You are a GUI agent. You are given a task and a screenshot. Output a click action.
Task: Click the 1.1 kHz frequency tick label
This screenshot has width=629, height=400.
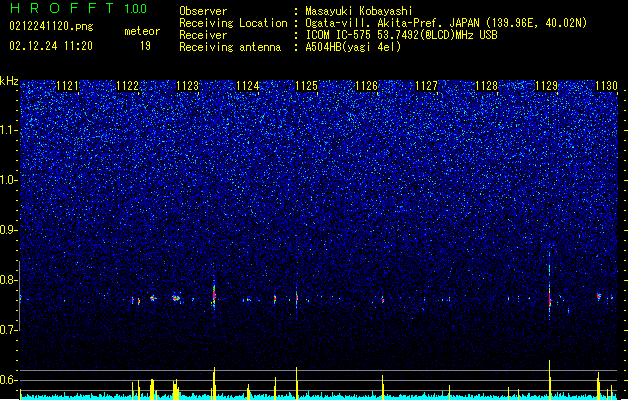coord(9,130)
